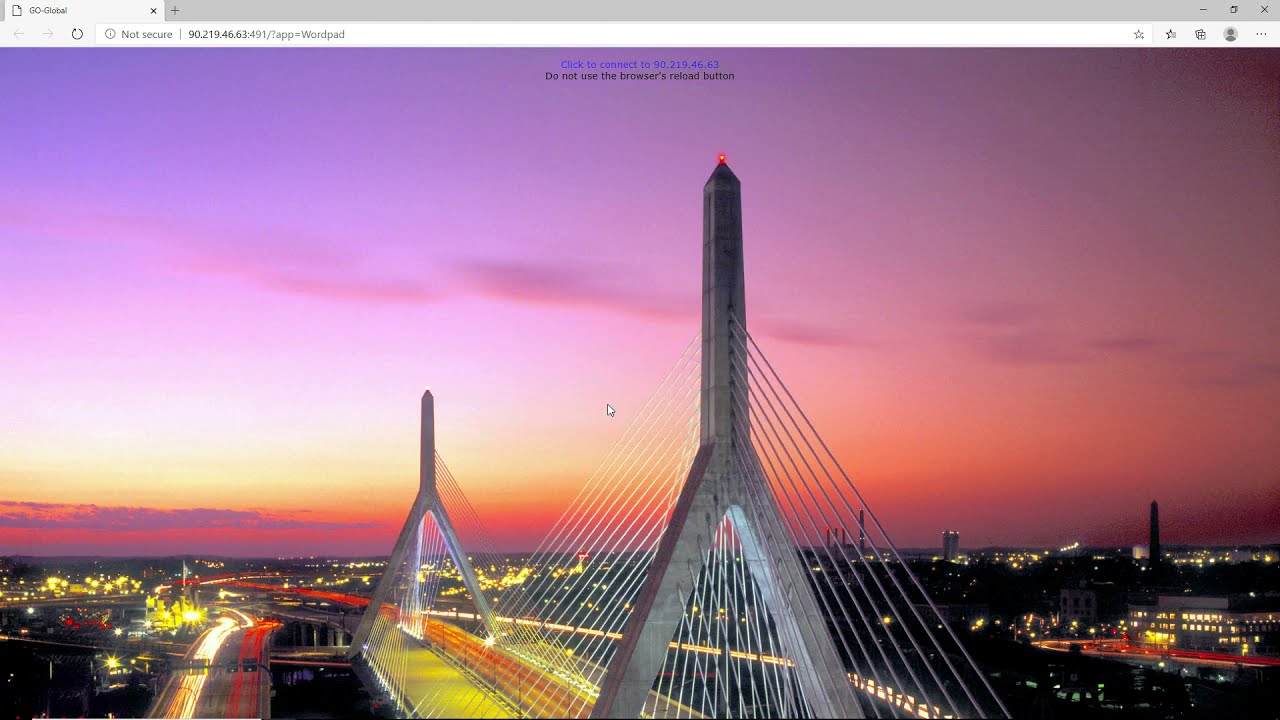The image size is (1280, 720).
Task: Click 'Do not use the browser's reload button' text
Action: [639, 76]
